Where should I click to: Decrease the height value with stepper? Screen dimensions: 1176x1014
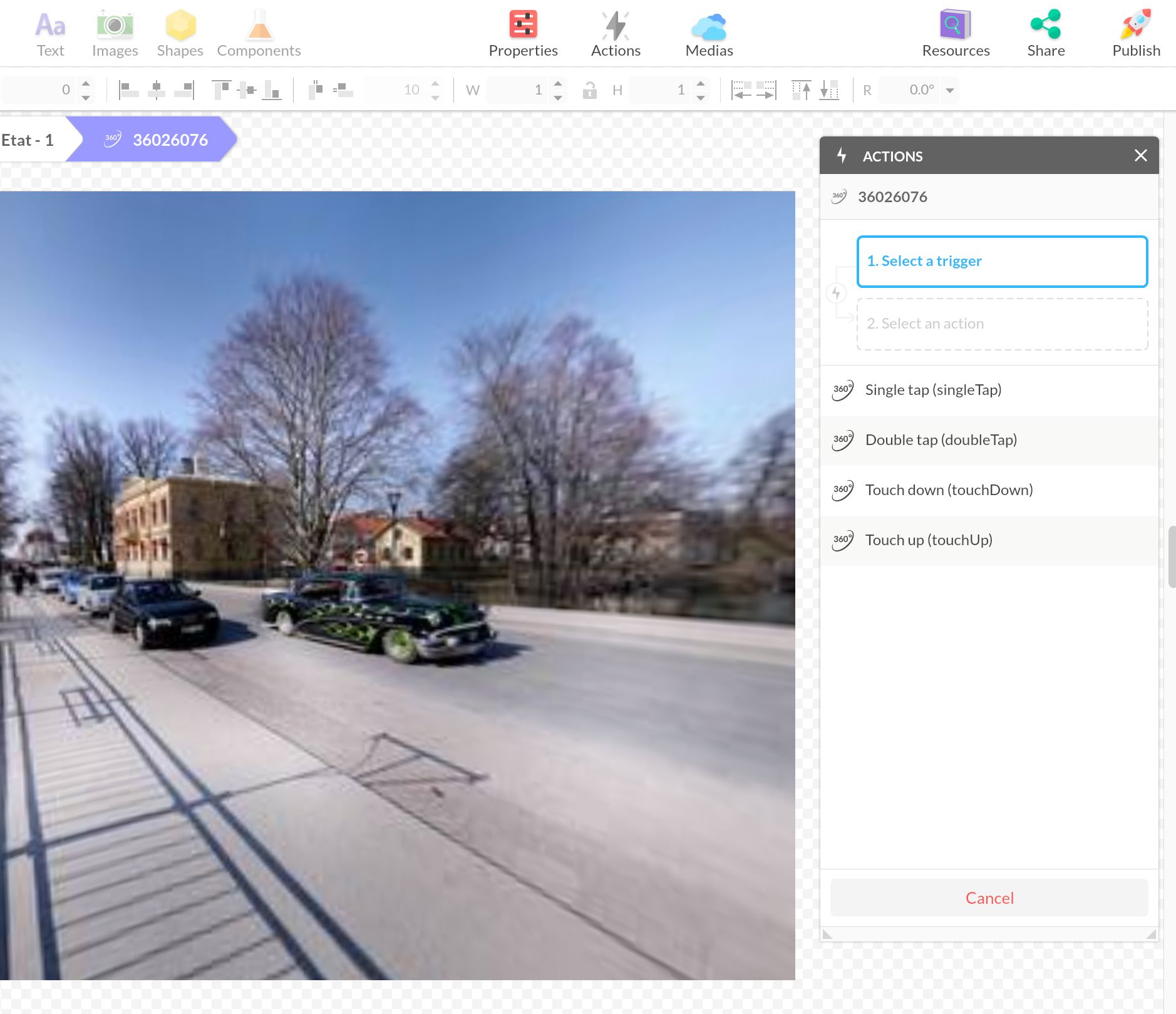pos(701,98)
